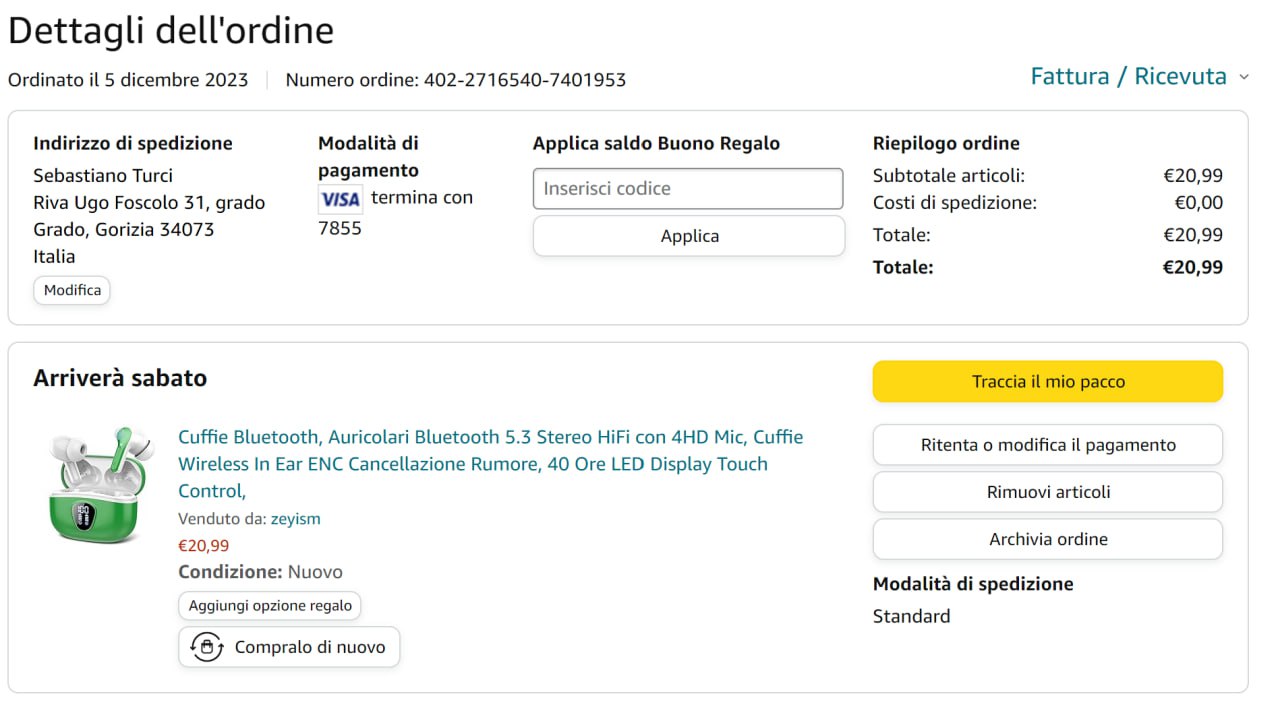This screenshot has height=721, width=1280.
Task: Click the buy-again circular arrows icon
Action: click(206, 647)
